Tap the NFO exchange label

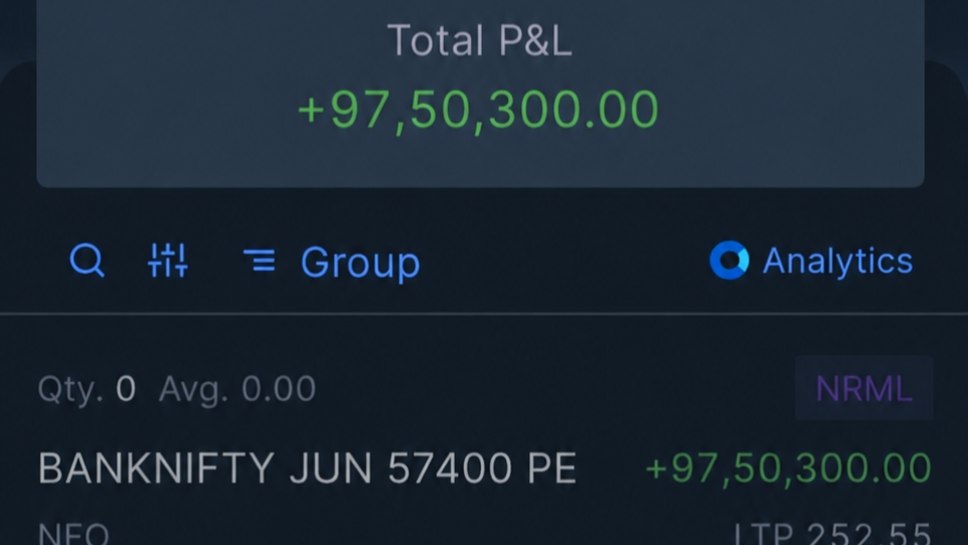tap(73, 533)
